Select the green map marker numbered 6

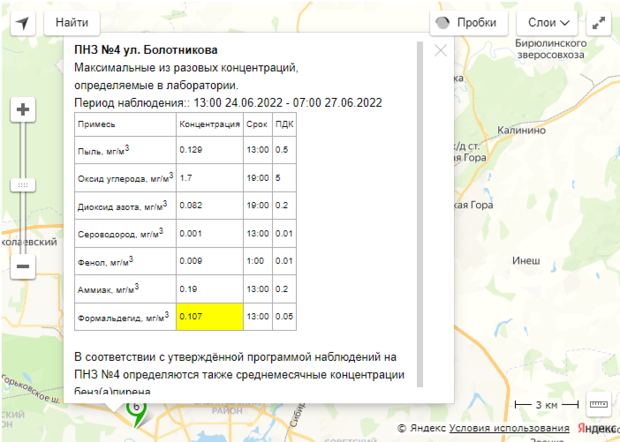[x=135, y=410]
